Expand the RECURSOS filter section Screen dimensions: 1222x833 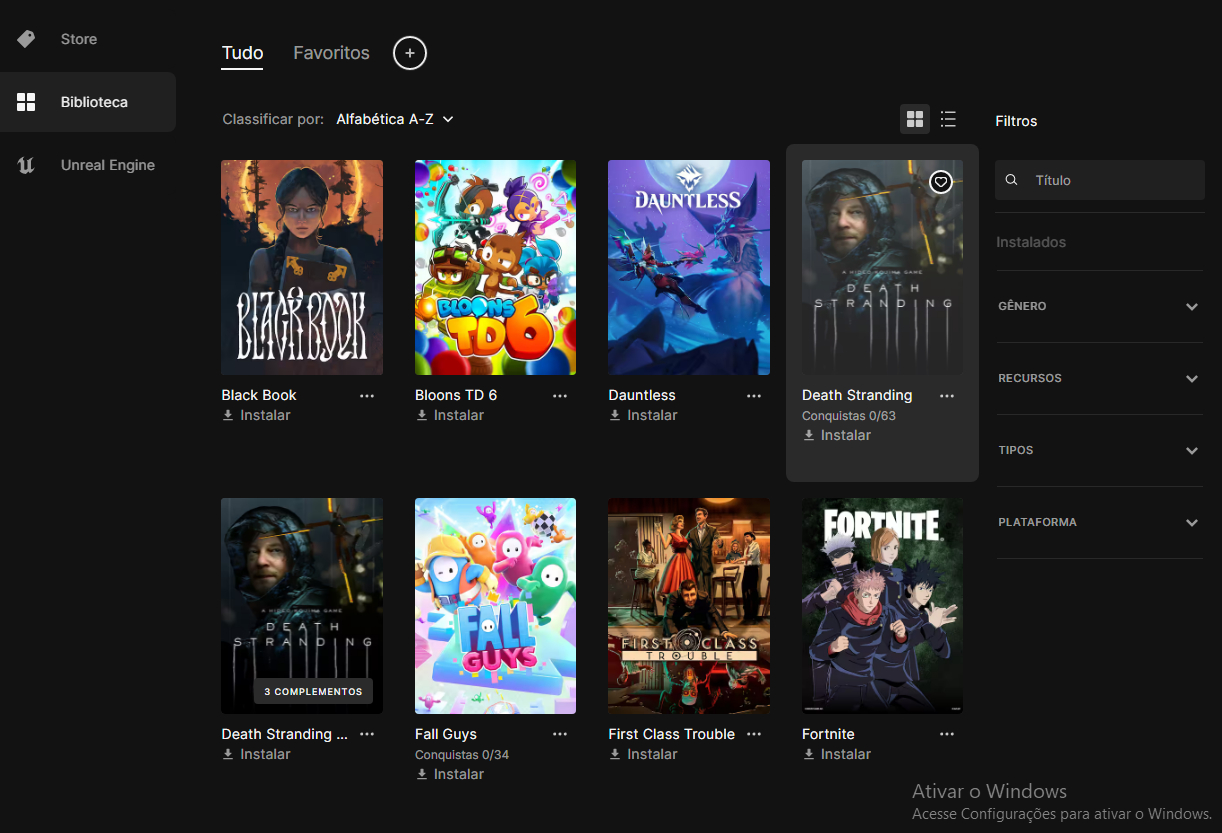(x=1098, y=378)
